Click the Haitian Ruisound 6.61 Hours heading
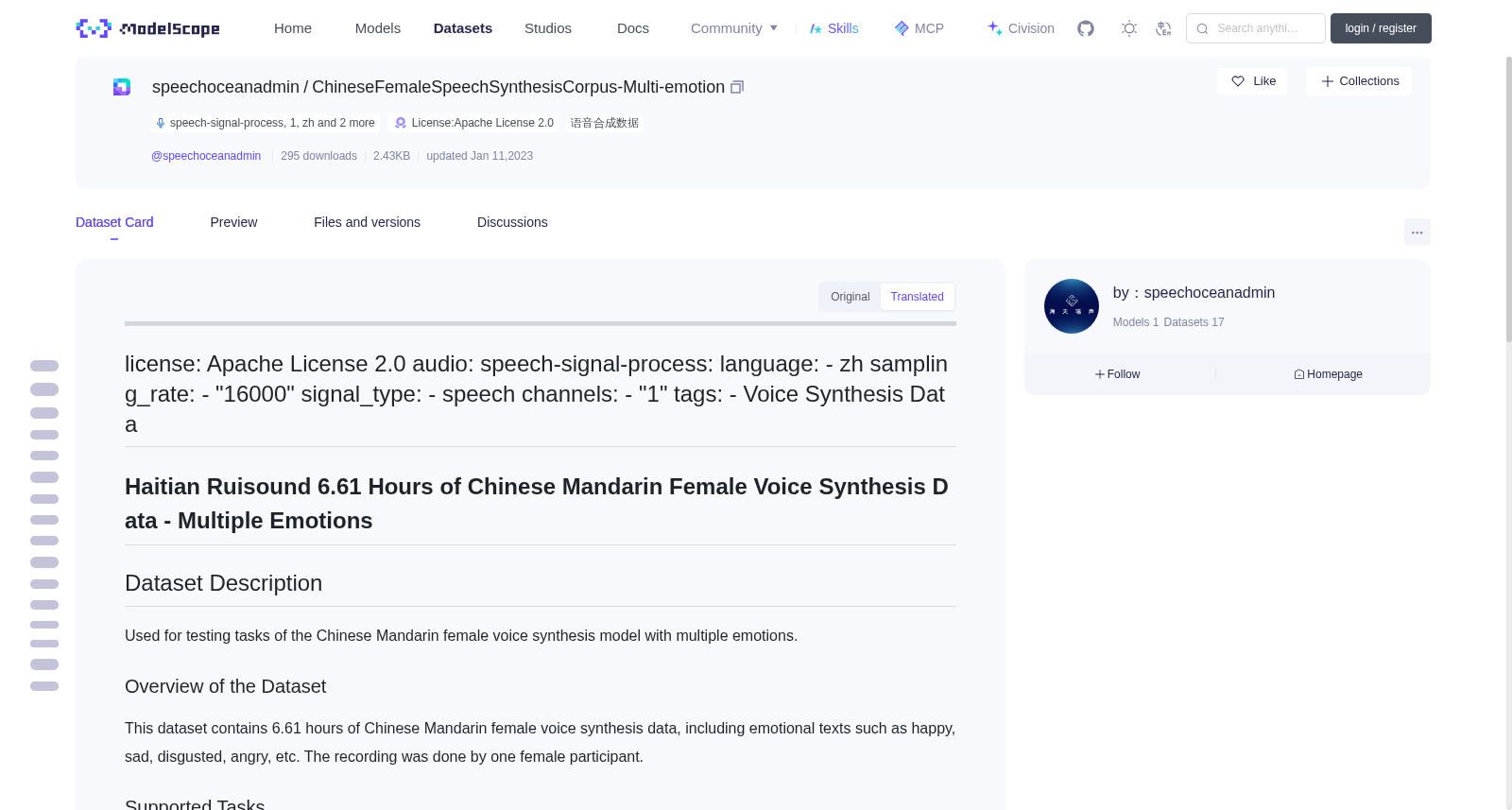The image size is (1512, 810). click(537, 504)
